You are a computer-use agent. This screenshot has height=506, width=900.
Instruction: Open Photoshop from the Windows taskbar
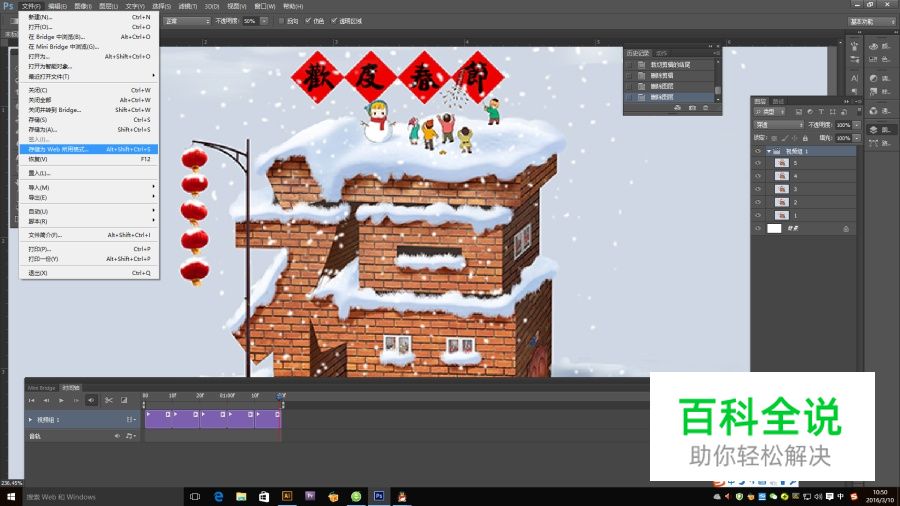tap(379, 496)
